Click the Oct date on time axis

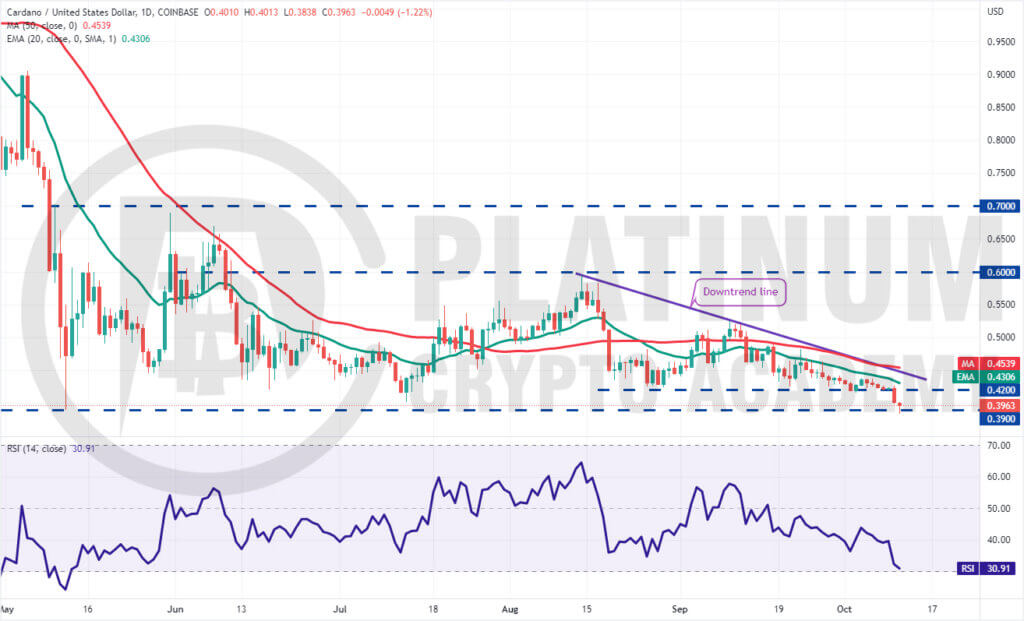coord(844,609)
